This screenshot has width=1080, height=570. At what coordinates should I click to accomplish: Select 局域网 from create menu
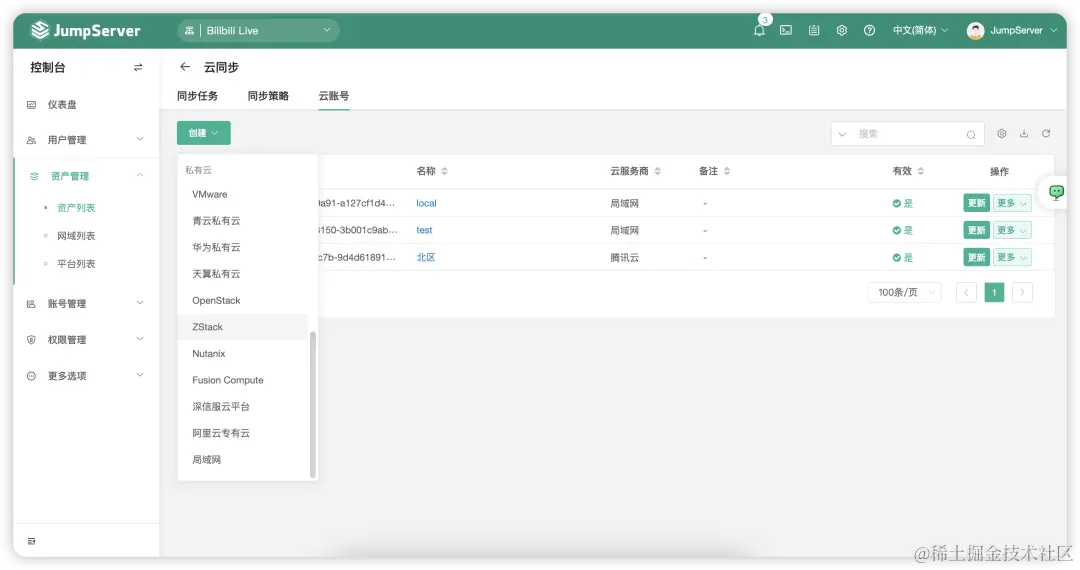[x=243, y=460]
